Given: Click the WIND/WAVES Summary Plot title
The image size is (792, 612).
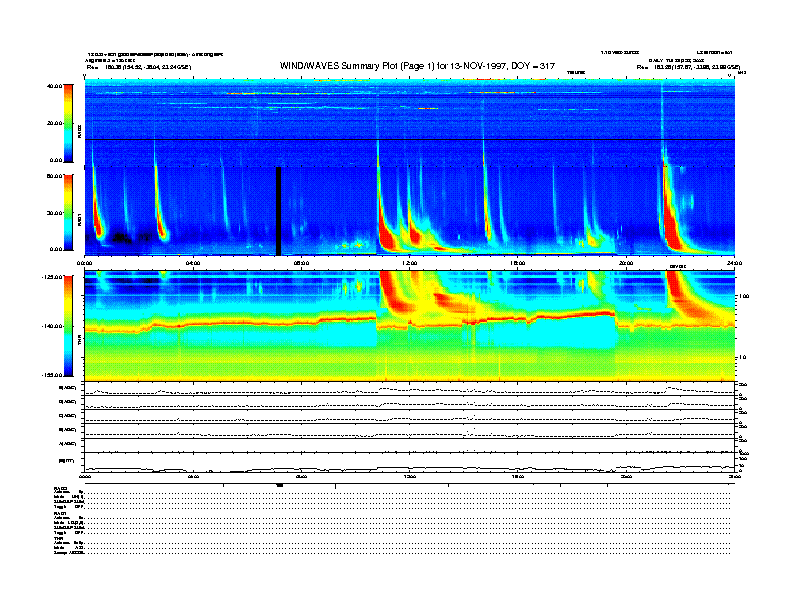Looking at the screenshot, I should pos(417,66).
